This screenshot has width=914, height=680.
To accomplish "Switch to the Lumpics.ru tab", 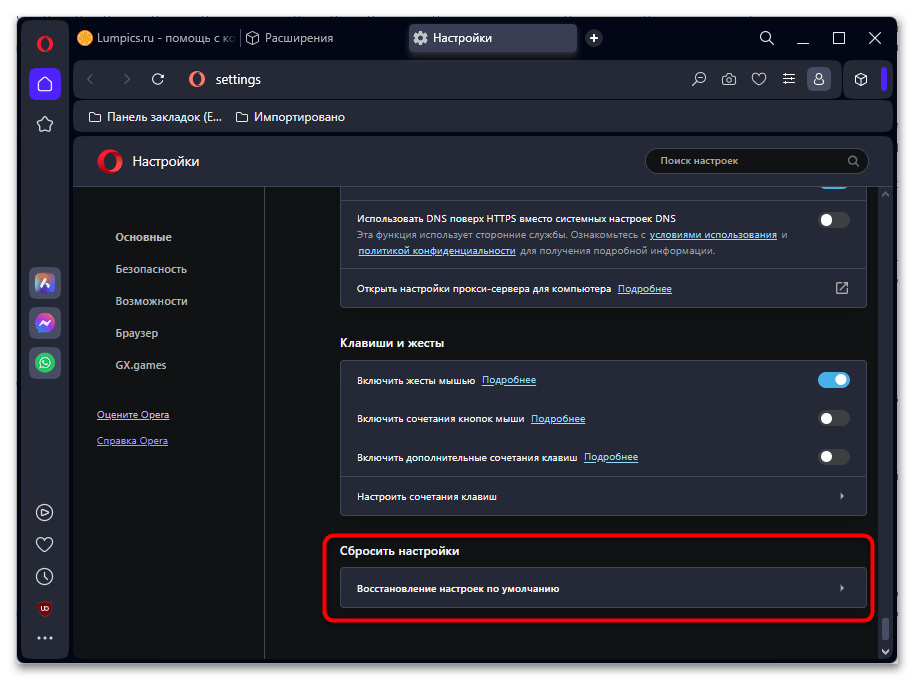I will point(156,38).
